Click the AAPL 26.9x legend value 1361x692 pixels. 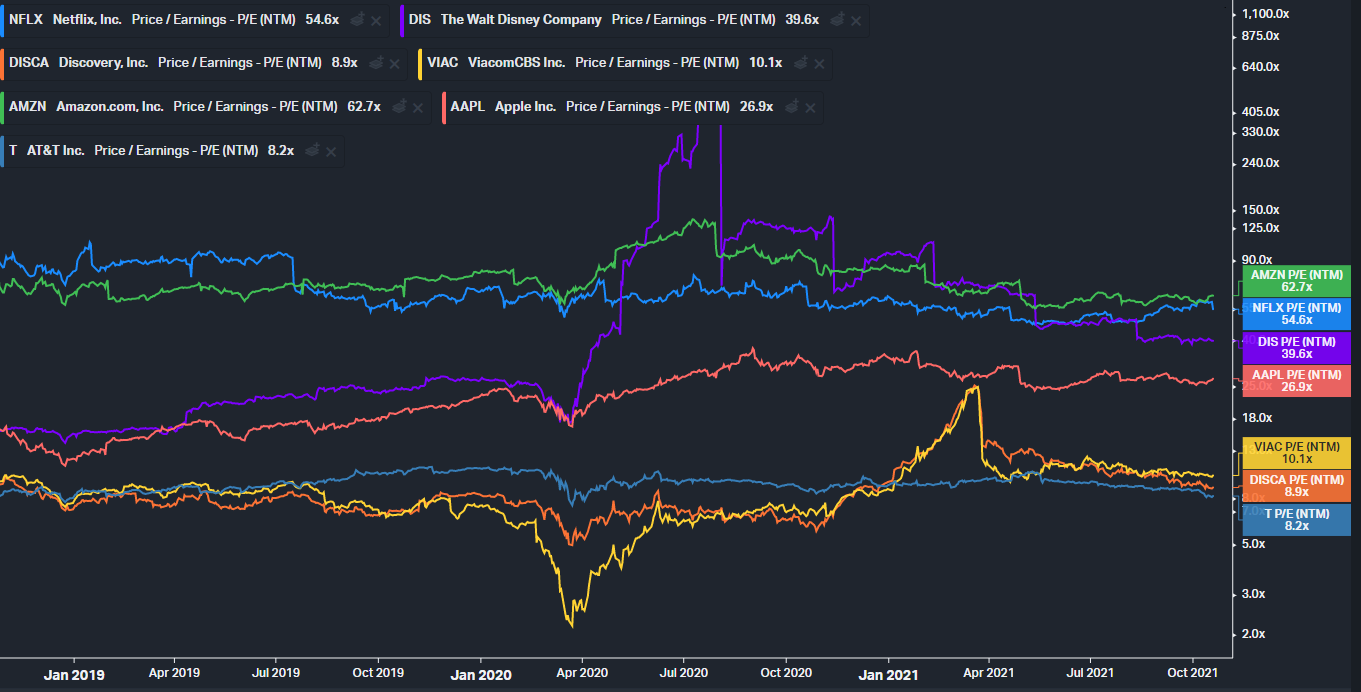(x=757, y=106)
